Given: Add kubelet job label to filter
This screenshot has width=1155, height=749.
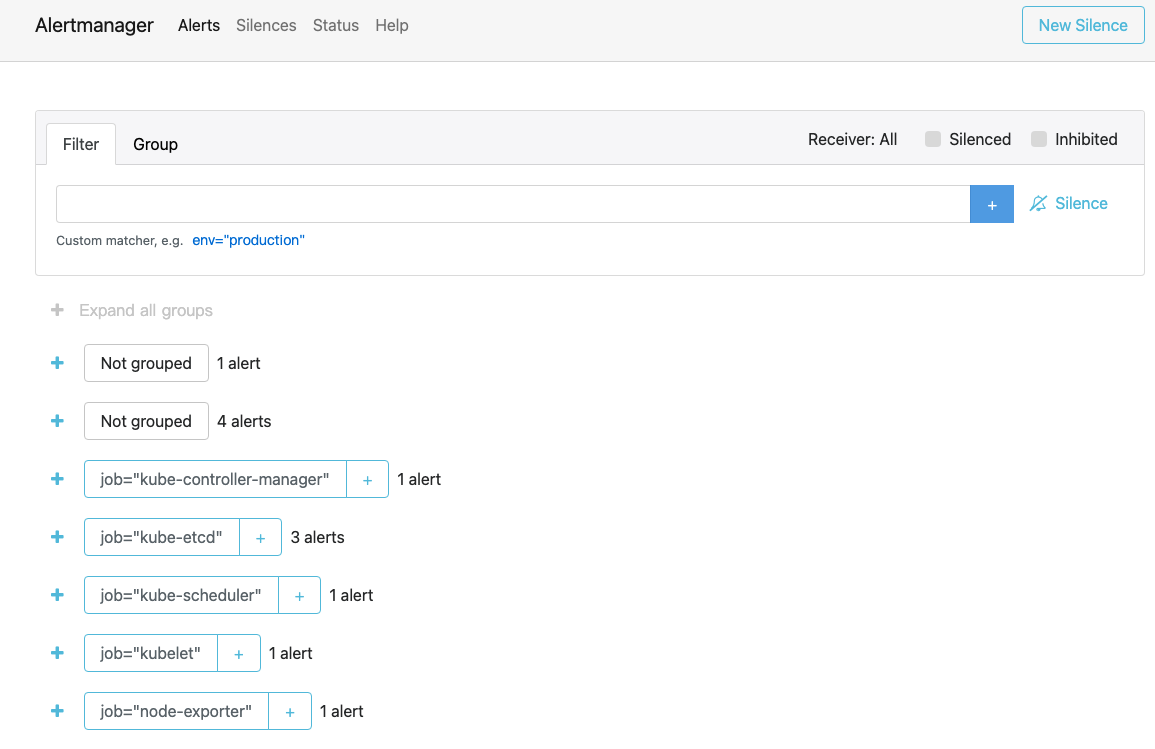Looking at the screenshot, I should coord(238,654).
